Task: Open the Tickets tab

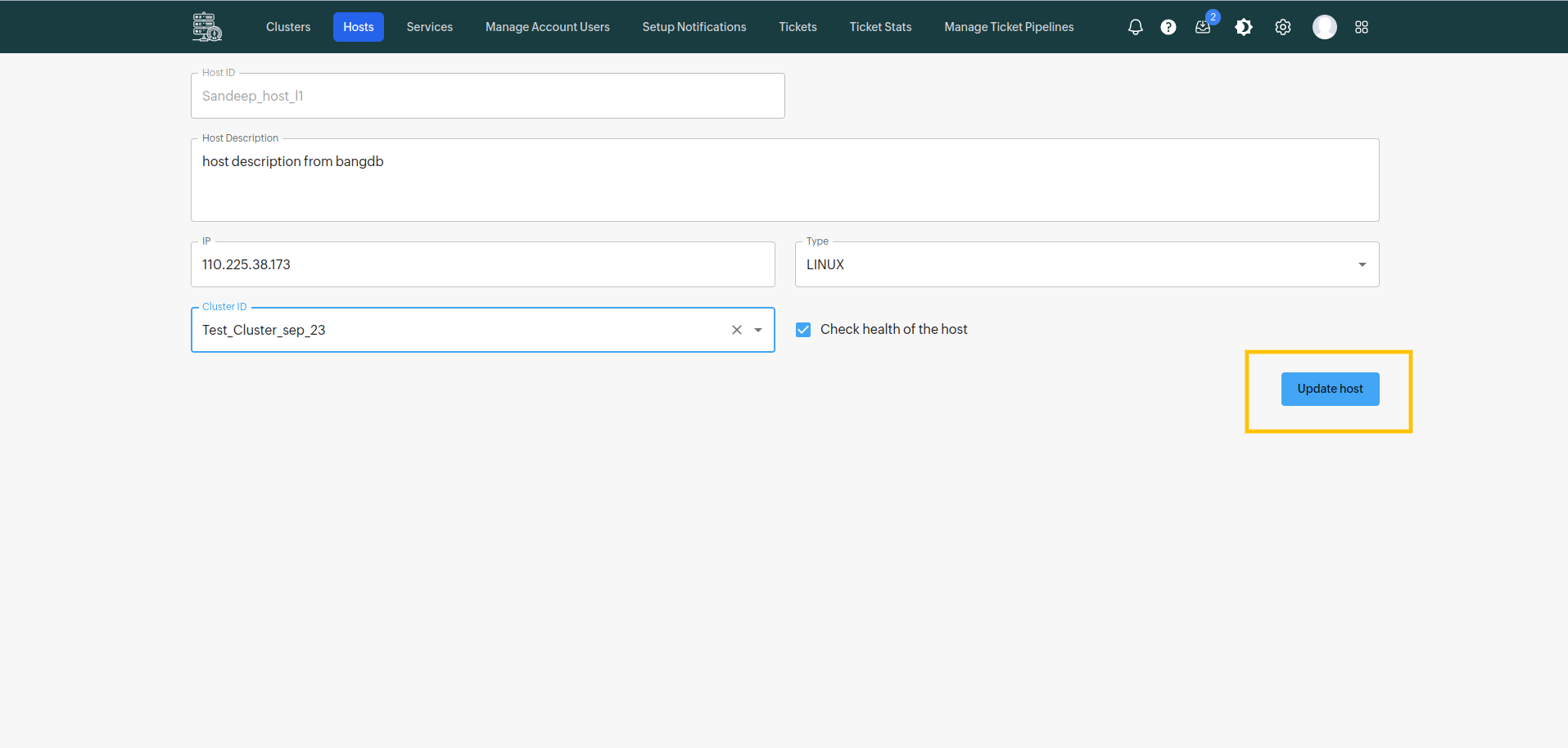Action: coord(798,27)
